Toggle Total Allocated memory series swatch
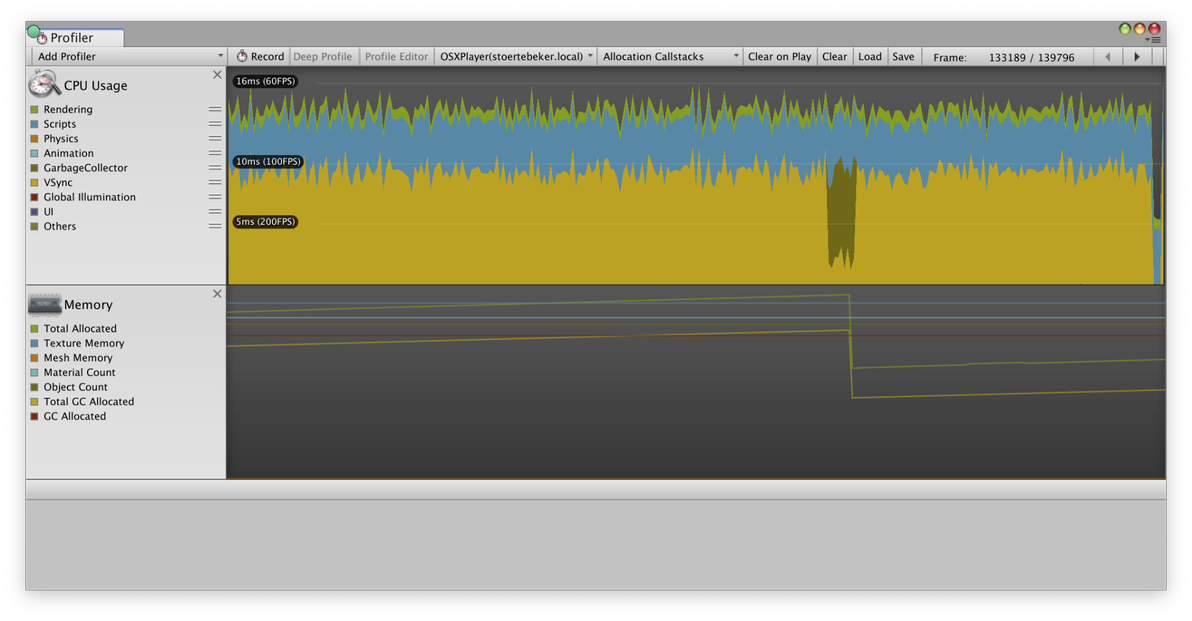Screen dimensions: 1192x621 34,328
